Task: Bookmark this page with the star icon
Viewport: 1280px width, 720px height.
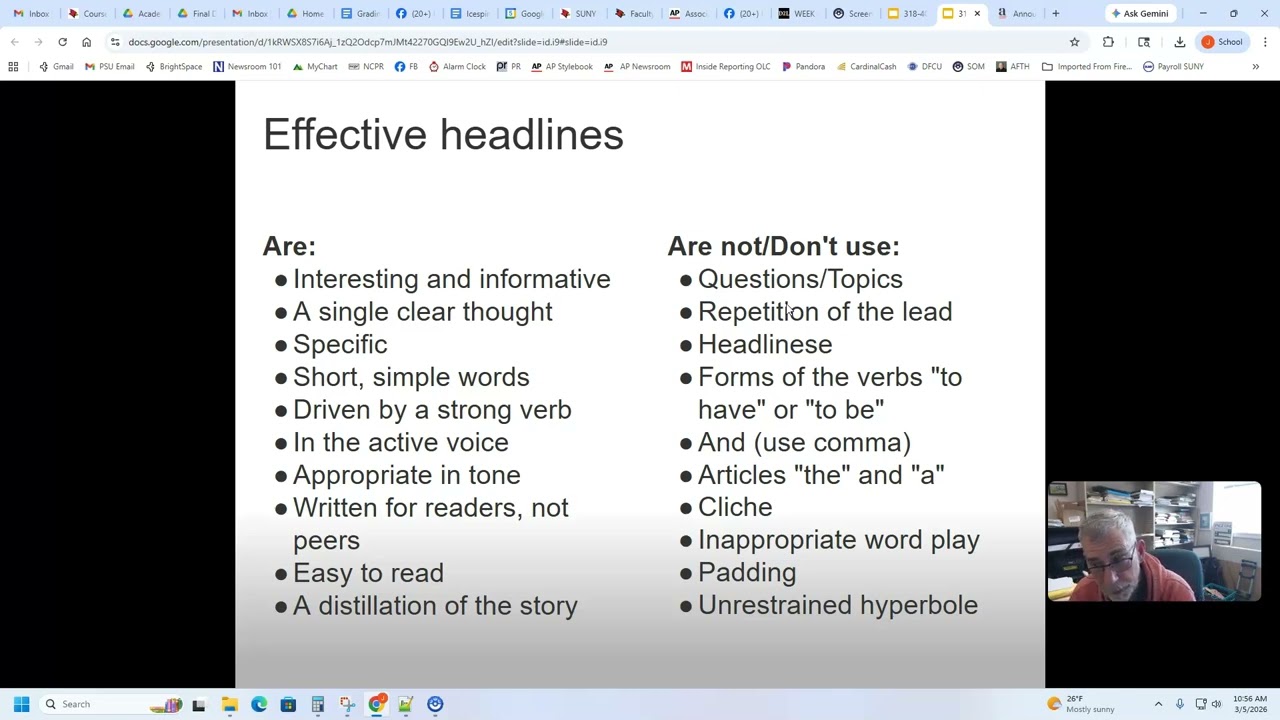Action: [1074, 42]
